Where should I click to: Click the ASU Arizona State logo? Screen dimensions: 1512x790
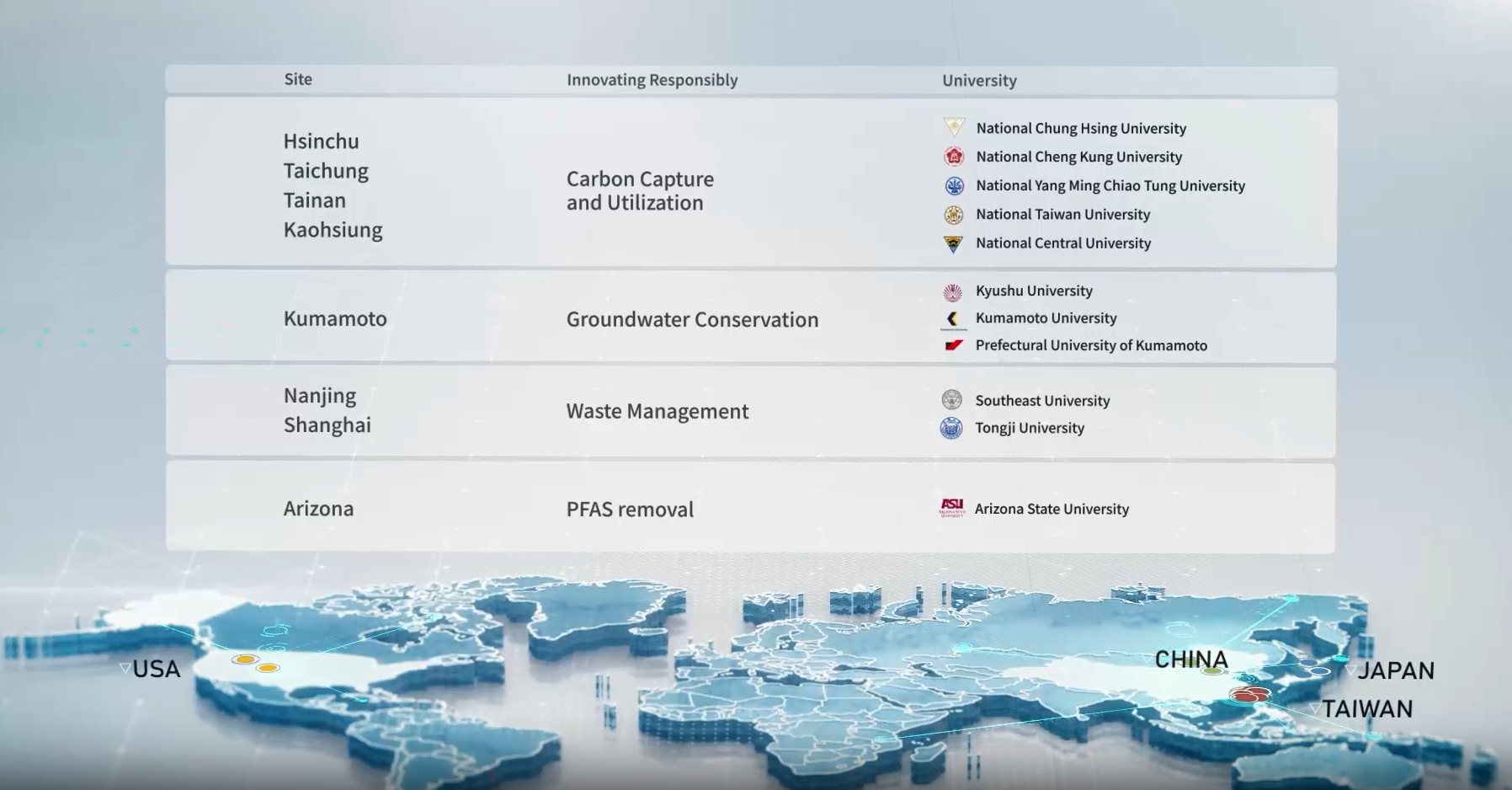click(x=951, y=508)
